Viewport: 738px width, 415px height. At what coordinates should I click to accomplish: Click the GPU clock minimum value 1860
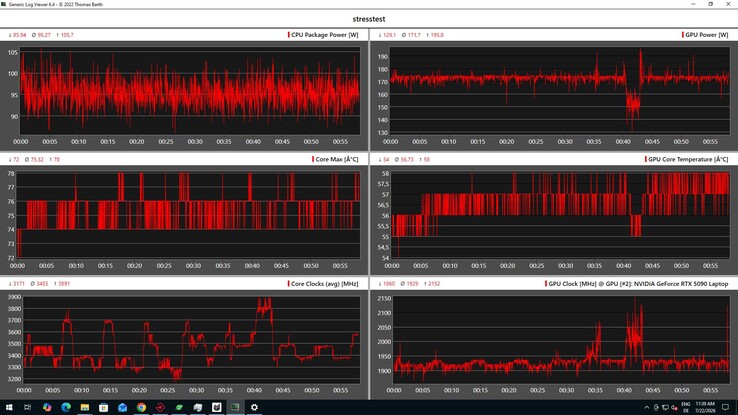(389, 284)
